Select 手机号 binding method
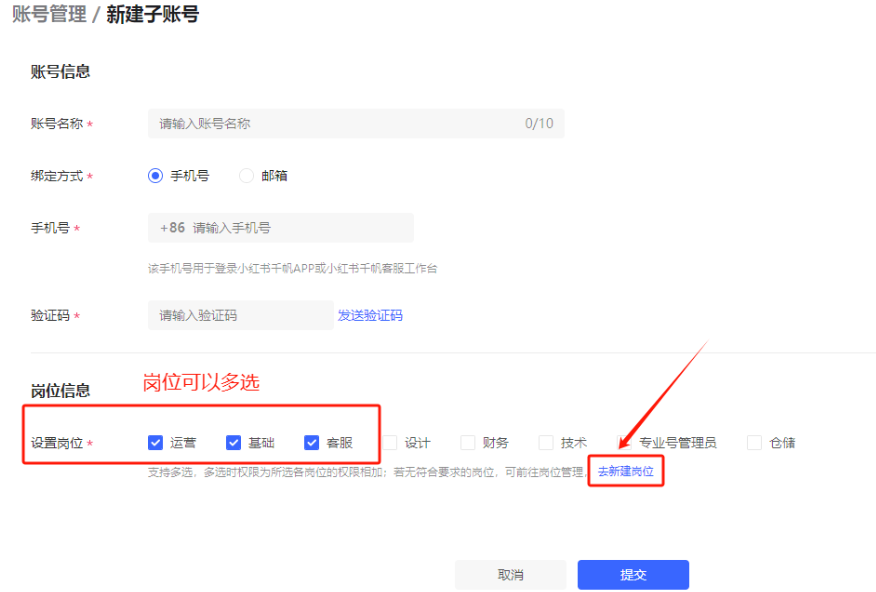The image size is (876, 592). pos(156,176)
